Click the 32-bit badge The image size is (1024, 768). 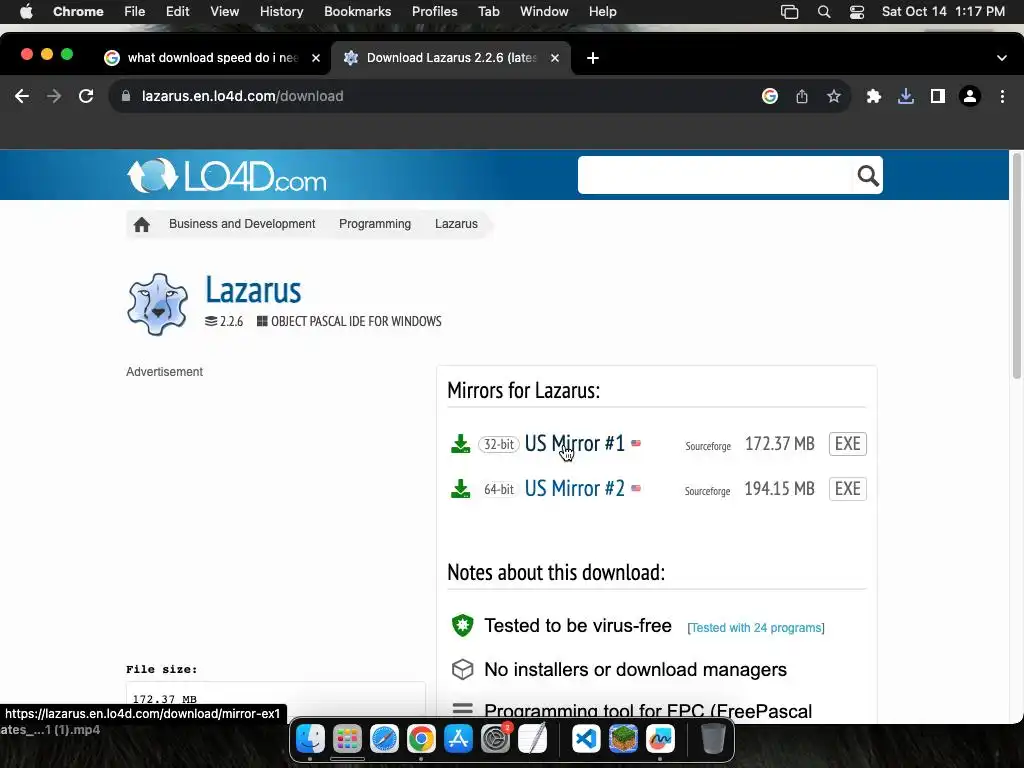499,444
